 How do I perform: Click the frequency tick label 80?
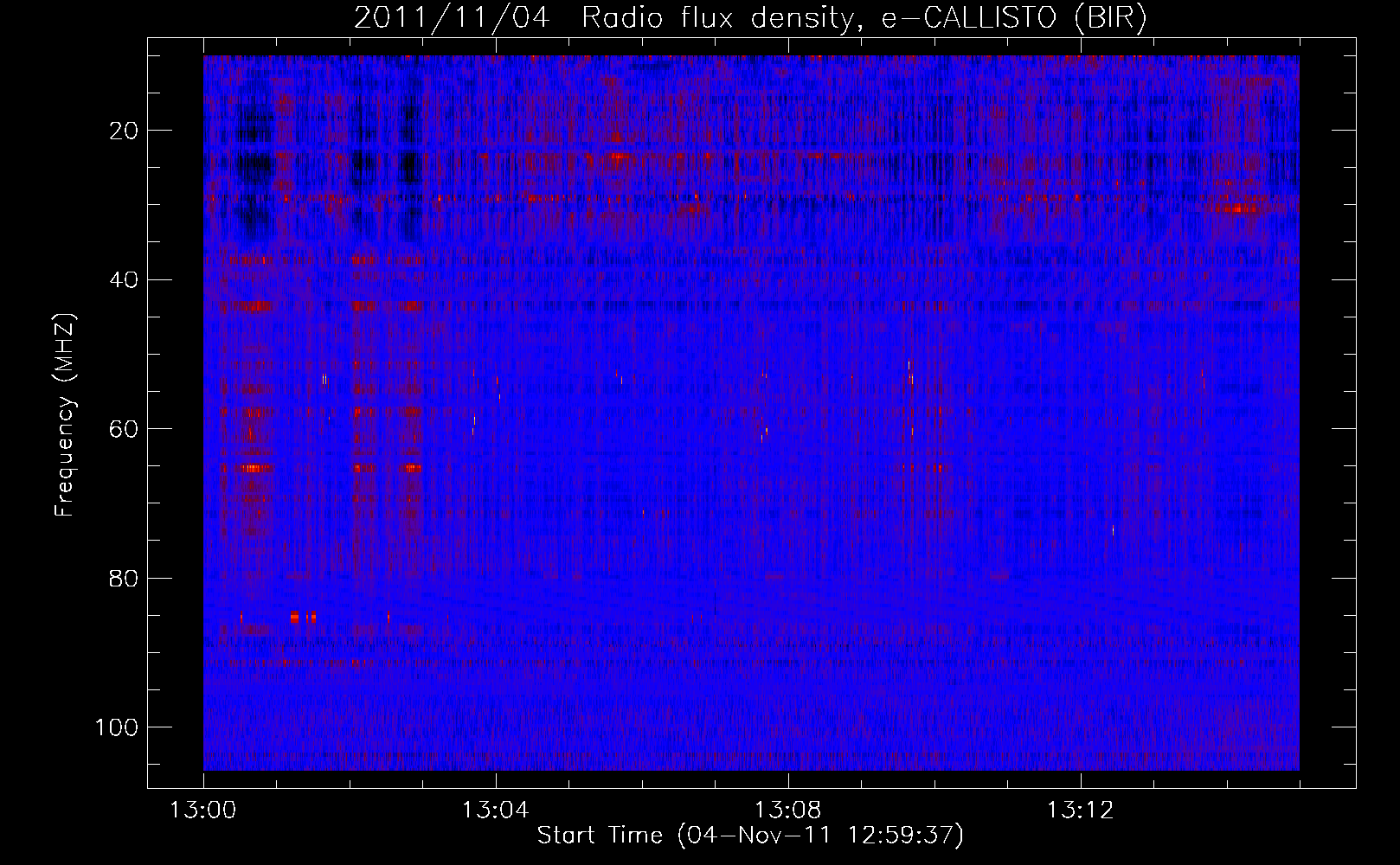[x=125, y=578]
